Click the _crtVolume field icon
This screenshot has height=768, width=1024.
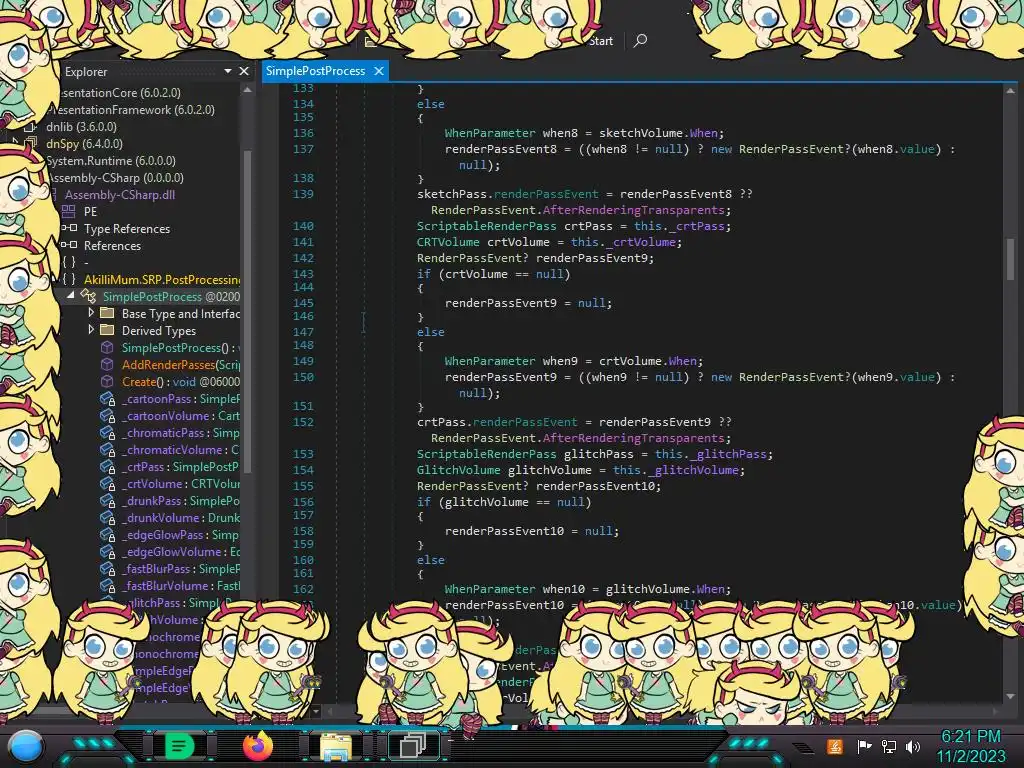pyautogui.click(x=107, y=483)
